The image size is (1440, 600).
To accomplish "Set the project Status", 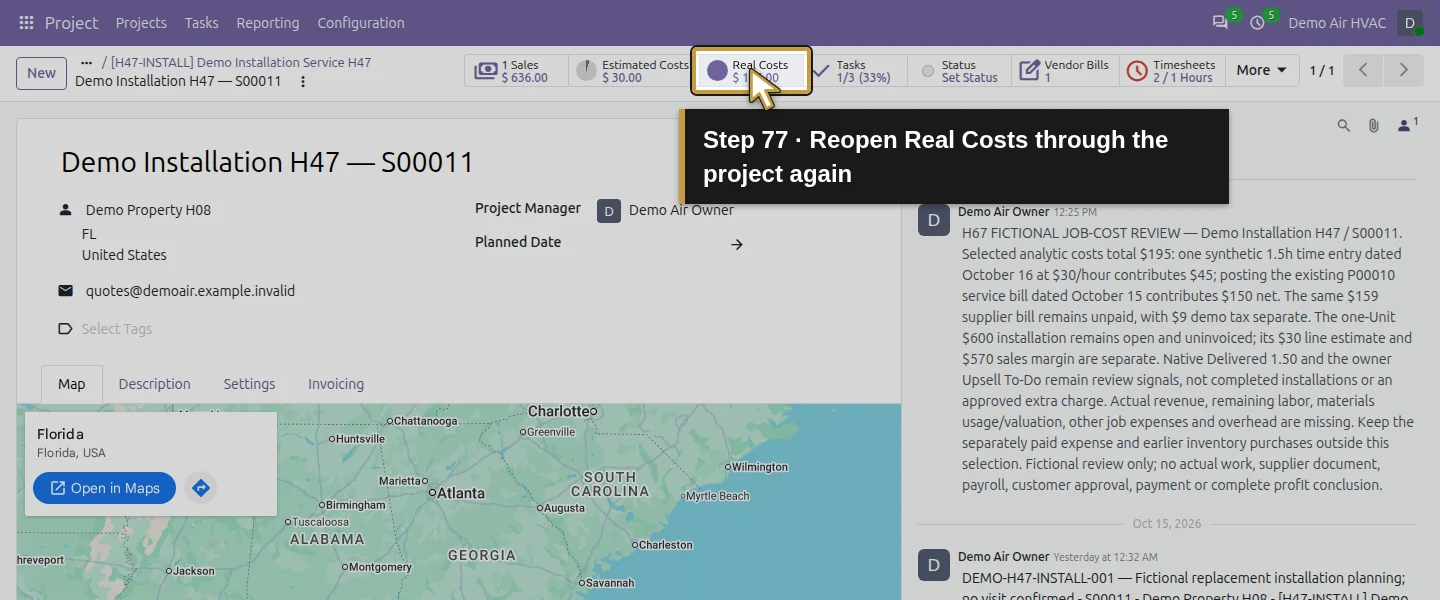I will 959,71.
